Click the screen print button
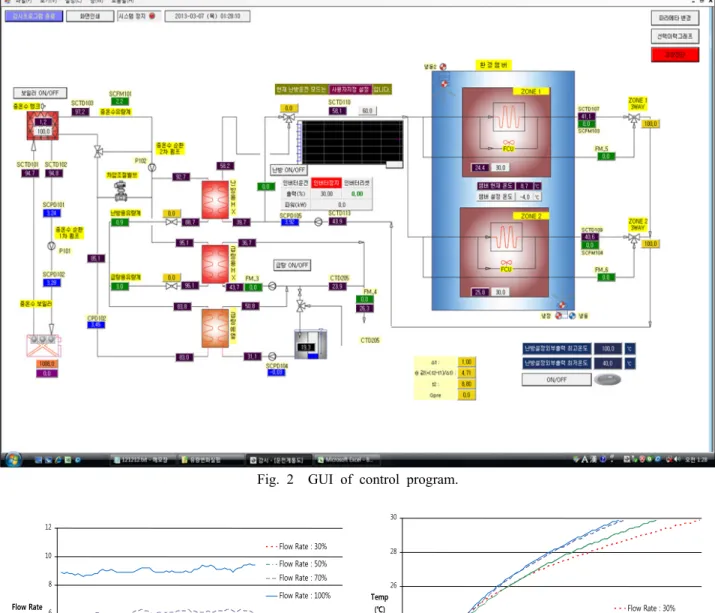This screenshot has height=613, width=715. pos(90,16)
